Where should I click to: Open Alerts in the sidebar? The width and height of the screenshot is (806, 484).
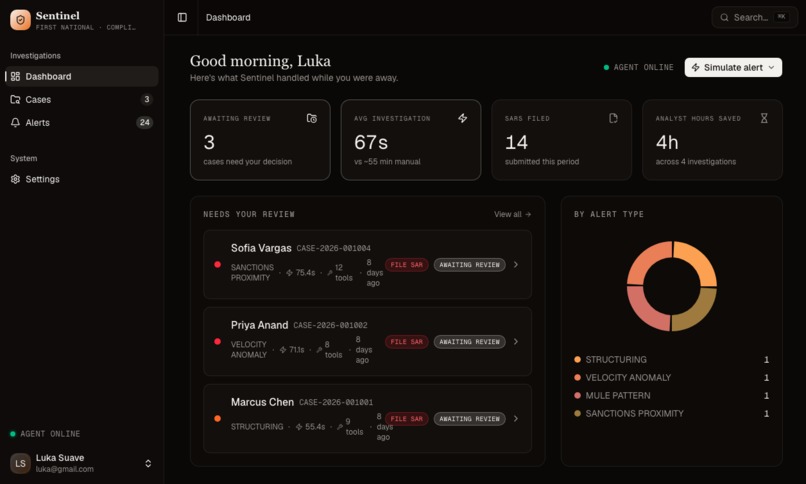tap(81, 122)
